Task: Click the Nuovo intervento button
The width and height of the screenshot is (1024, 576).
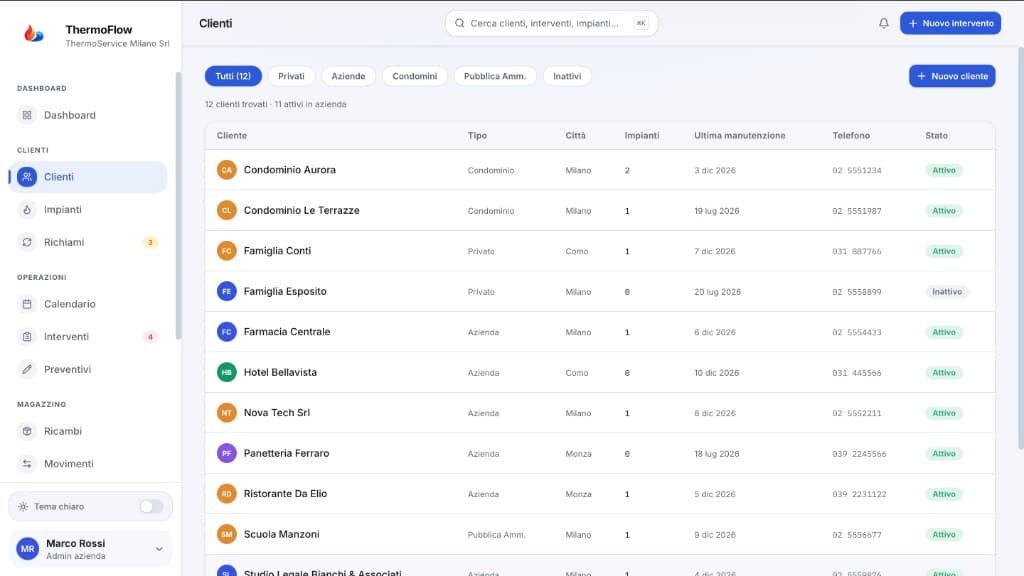Action: pos(950,23)
